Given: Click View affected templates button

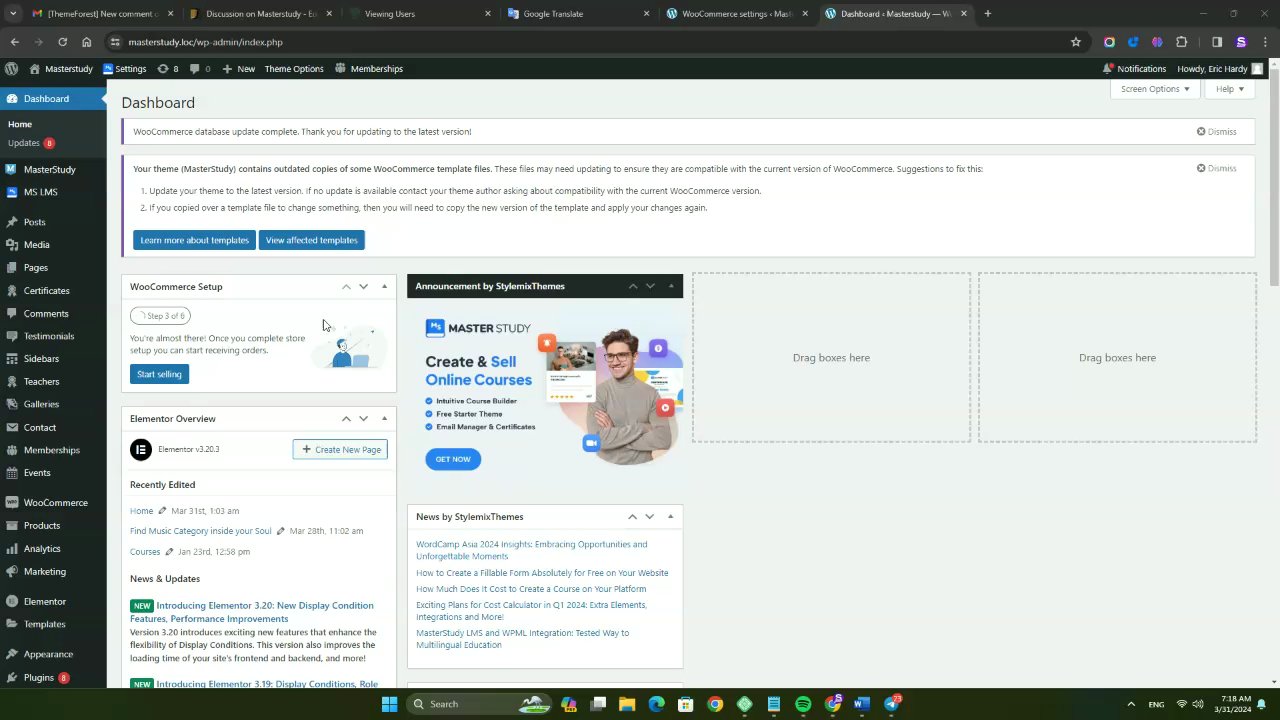Looking at the screenshot, I should [311, 240].
